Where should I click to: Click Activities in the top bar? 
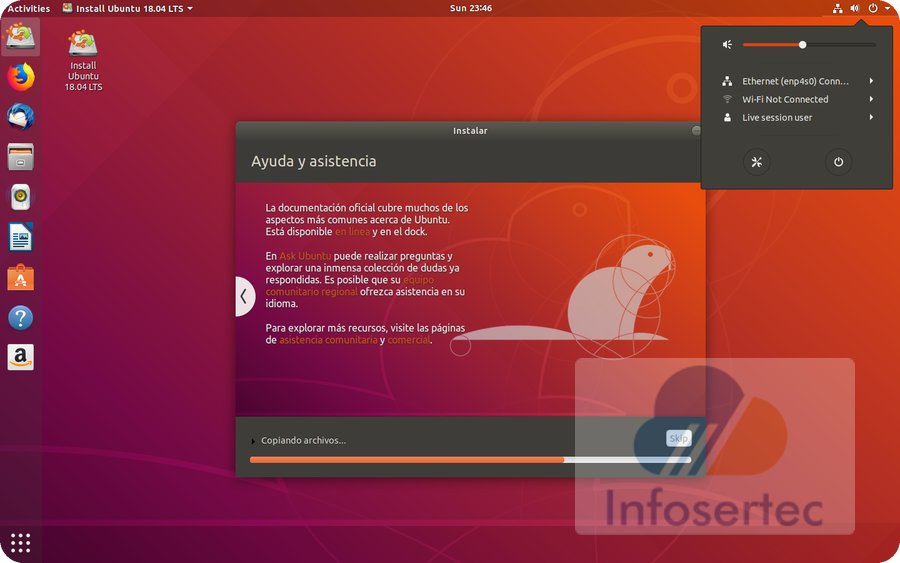[29, 8]
